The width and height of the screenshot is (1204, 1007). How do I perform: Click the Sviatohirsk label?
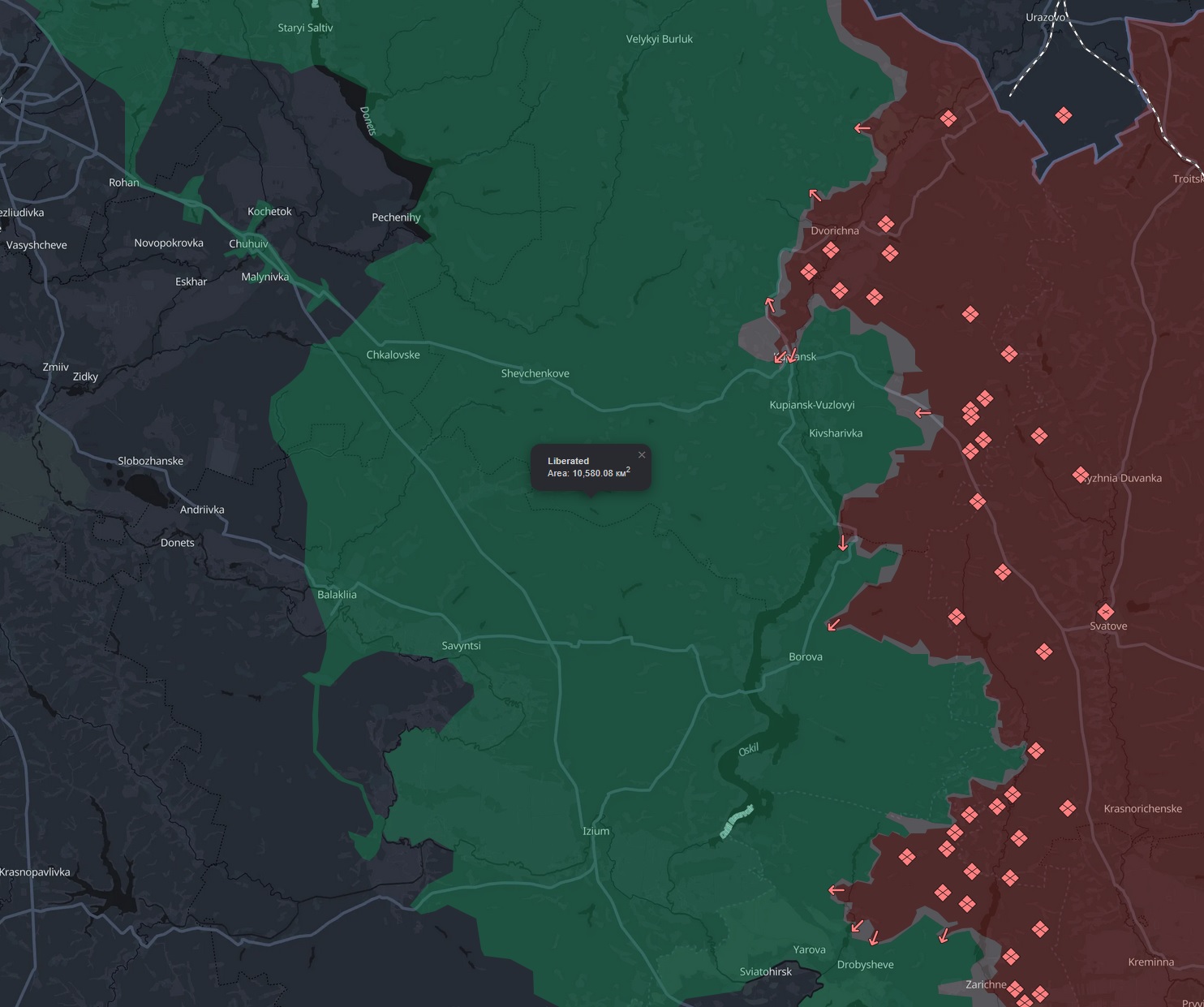765,971
